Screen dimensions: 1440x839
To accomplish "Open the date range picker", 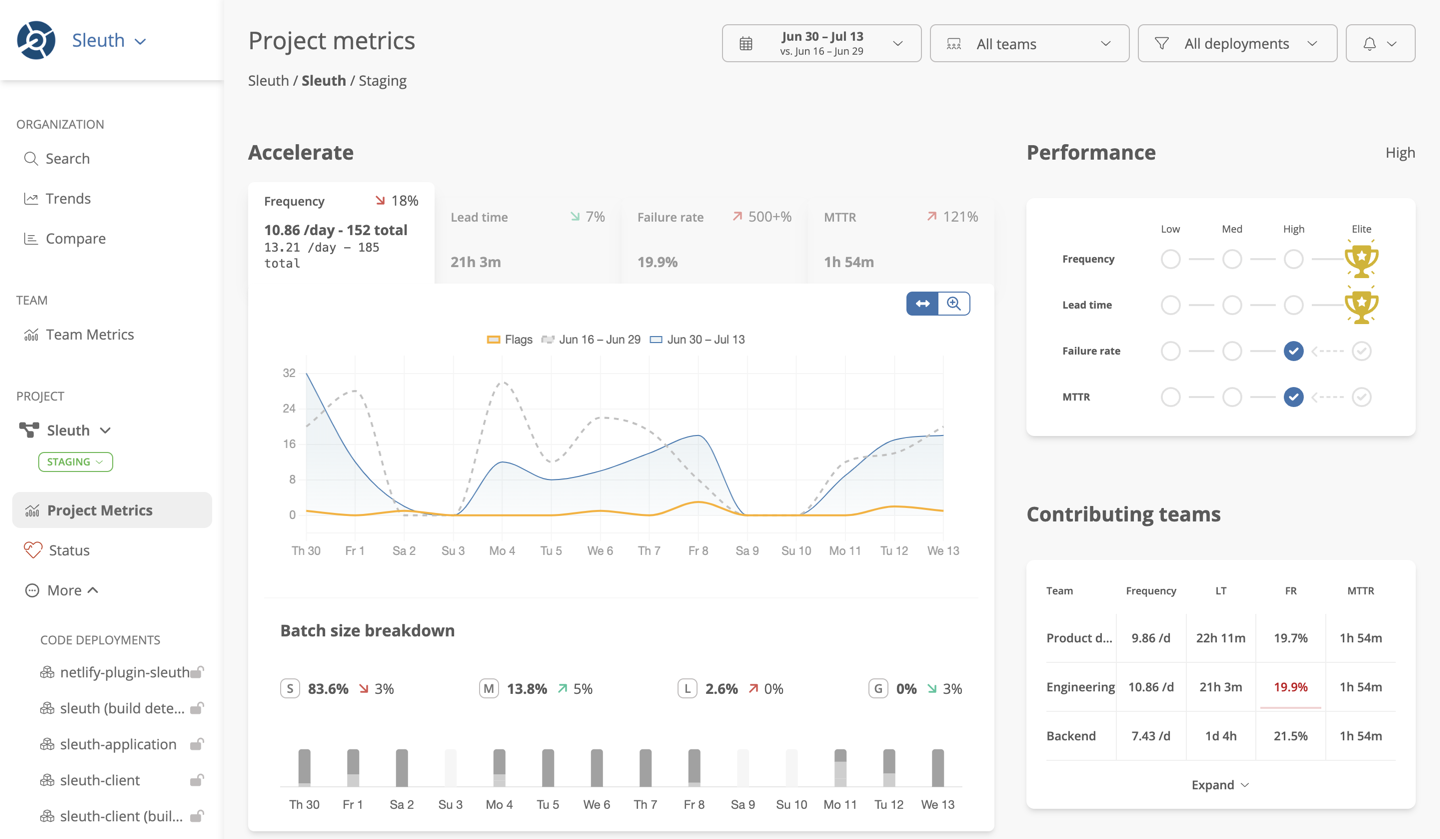I will coord(822,43).
